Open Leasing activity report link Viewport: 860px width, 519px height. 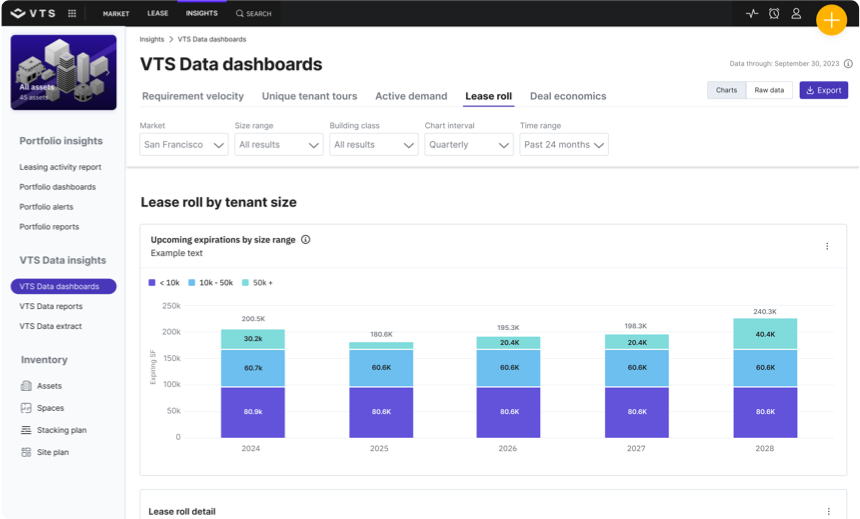pos(60,167)
